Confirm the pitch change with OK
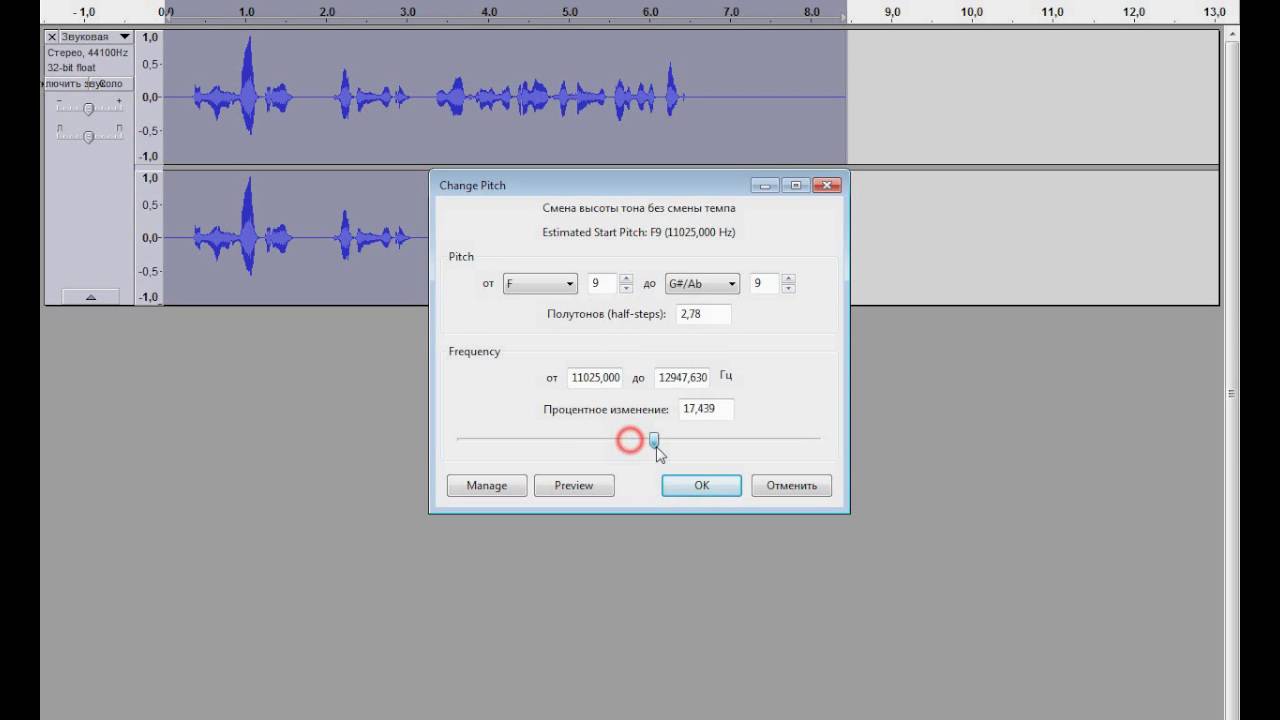 pyautogui.click(x=702, y=486)
